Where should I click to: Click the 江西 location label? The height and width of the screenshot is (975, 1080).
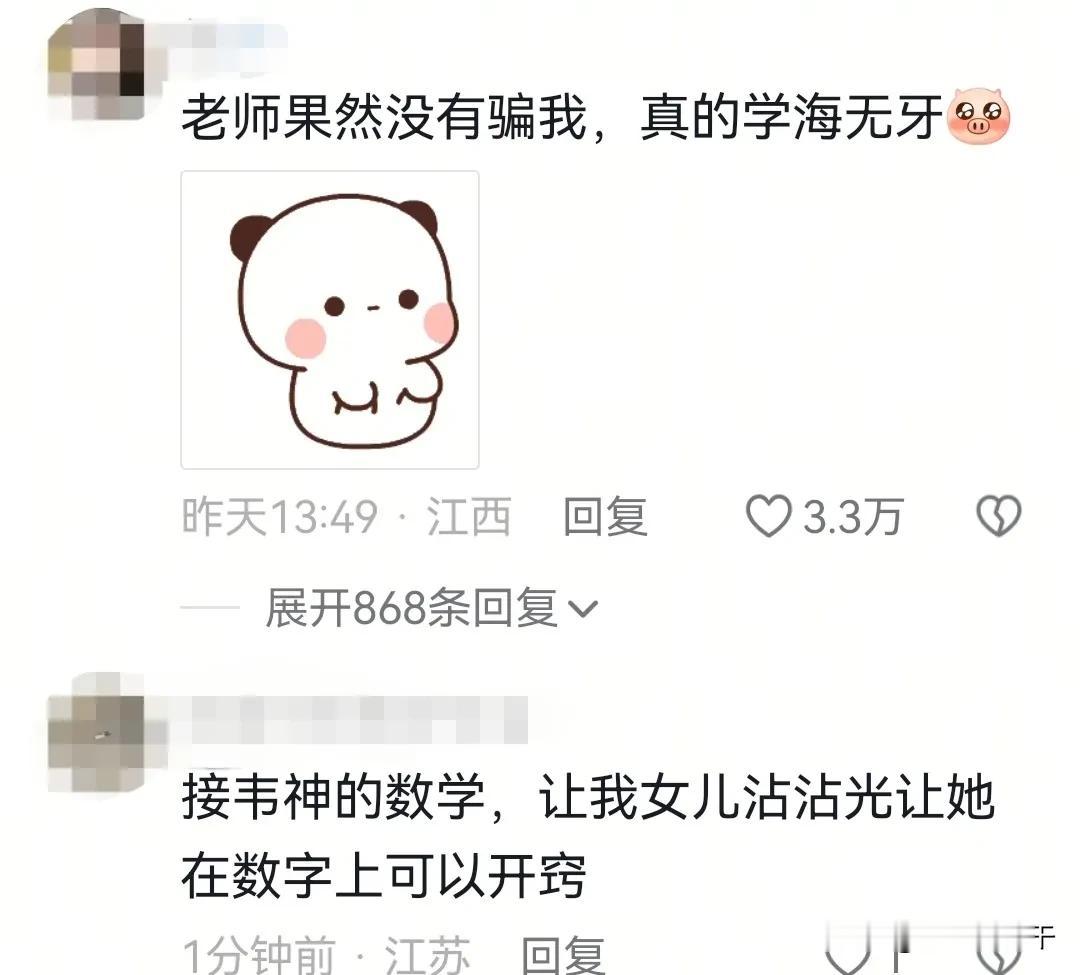point(468,516)
